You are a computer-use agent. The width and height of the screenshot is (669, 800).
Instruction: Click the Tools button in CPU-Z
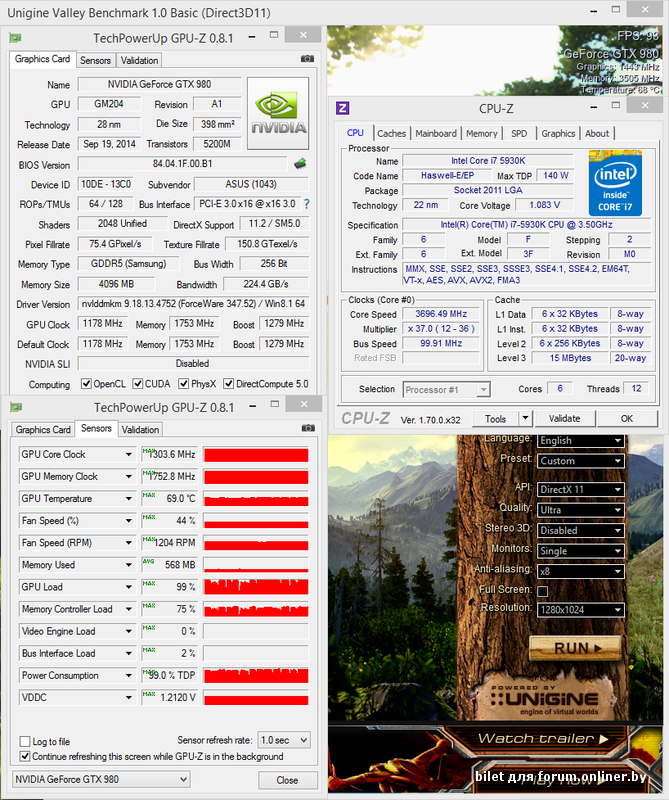pos(495,418)
